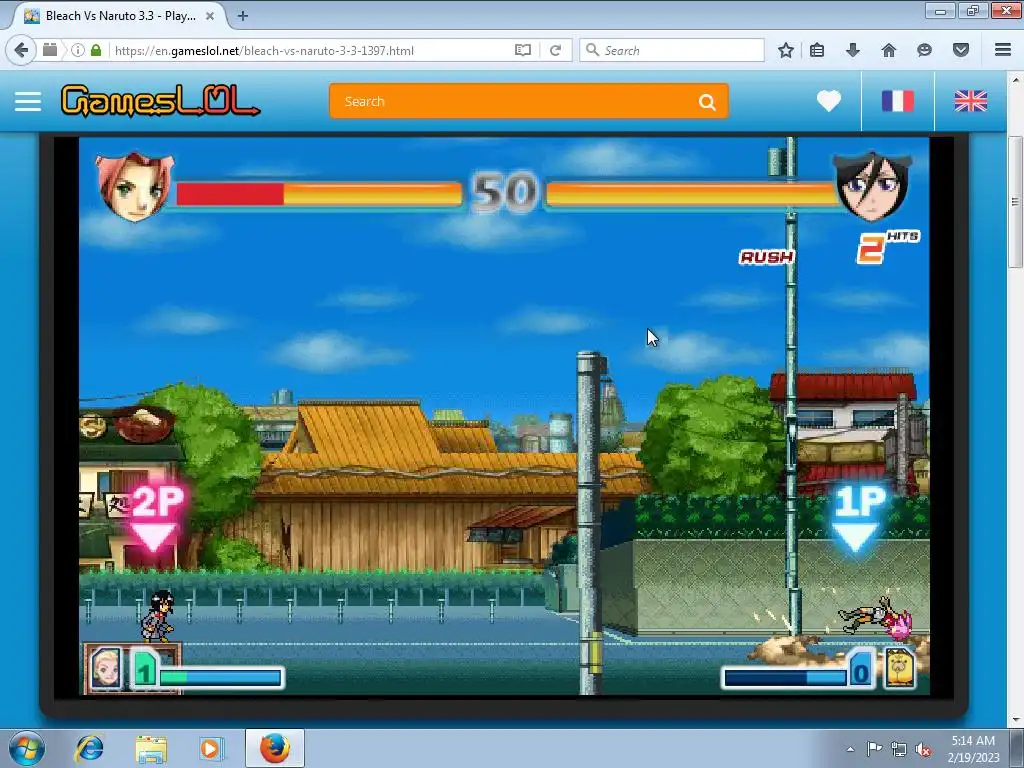Image resolution: width=1024 pixels, height=768 pixels.
Task: Open the GamesLOL site hamburger menu
Action: 28,101
